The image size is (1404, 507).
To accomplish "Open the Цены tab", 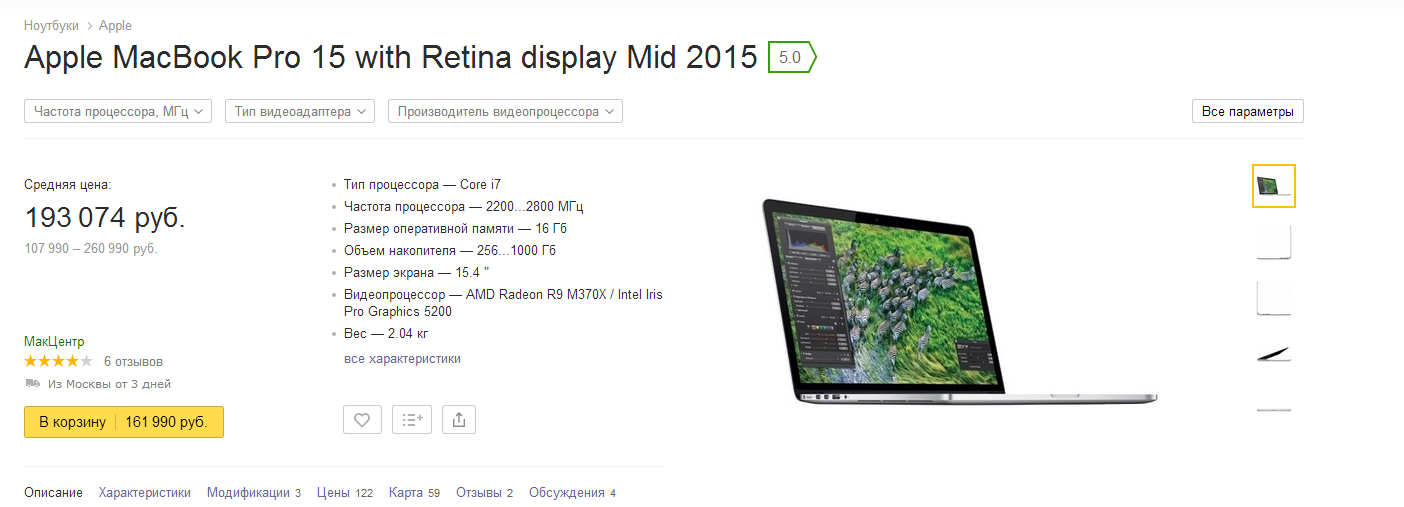I will [x=344, y=492].
